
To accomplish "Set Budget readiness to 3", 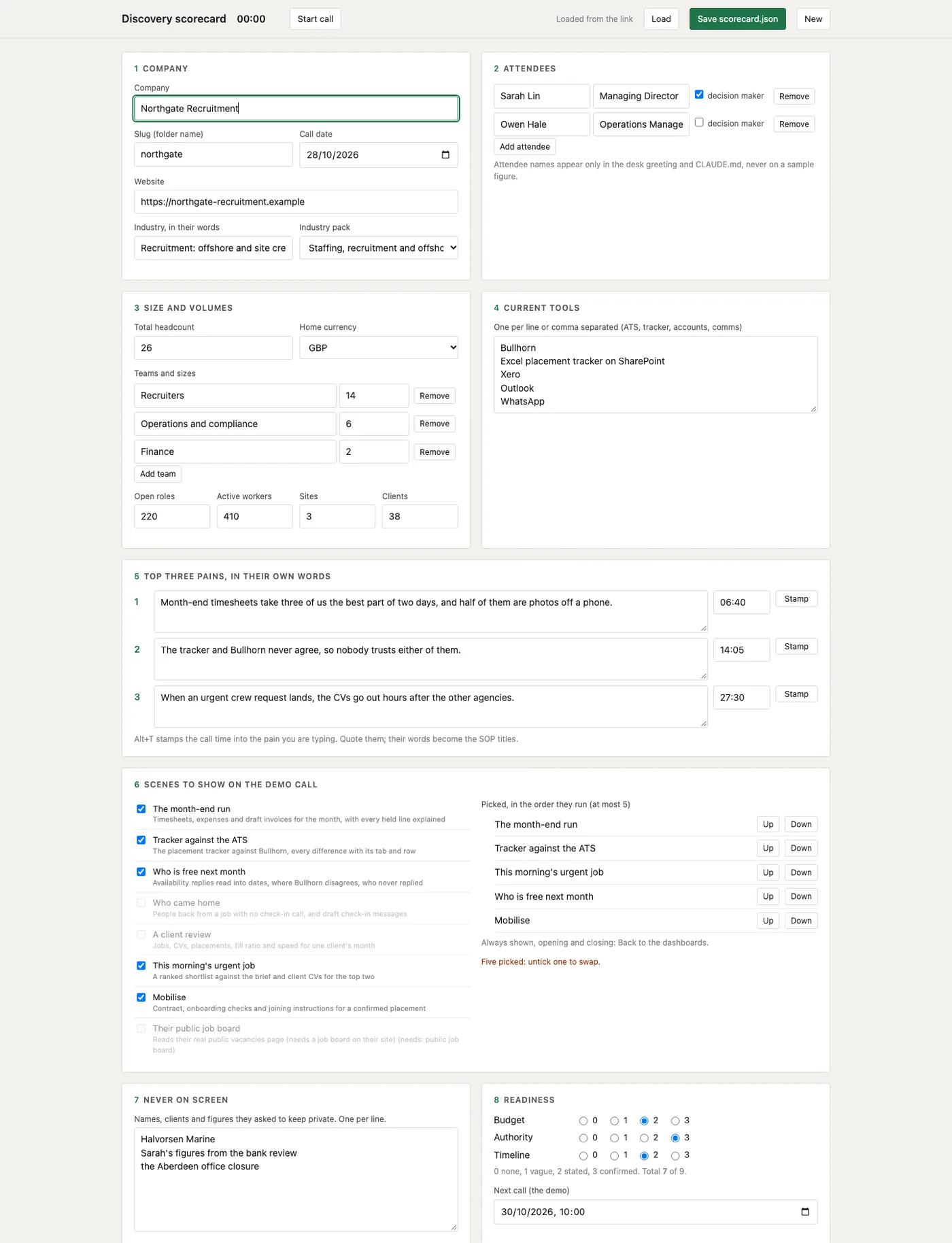I will point(675,1121).
